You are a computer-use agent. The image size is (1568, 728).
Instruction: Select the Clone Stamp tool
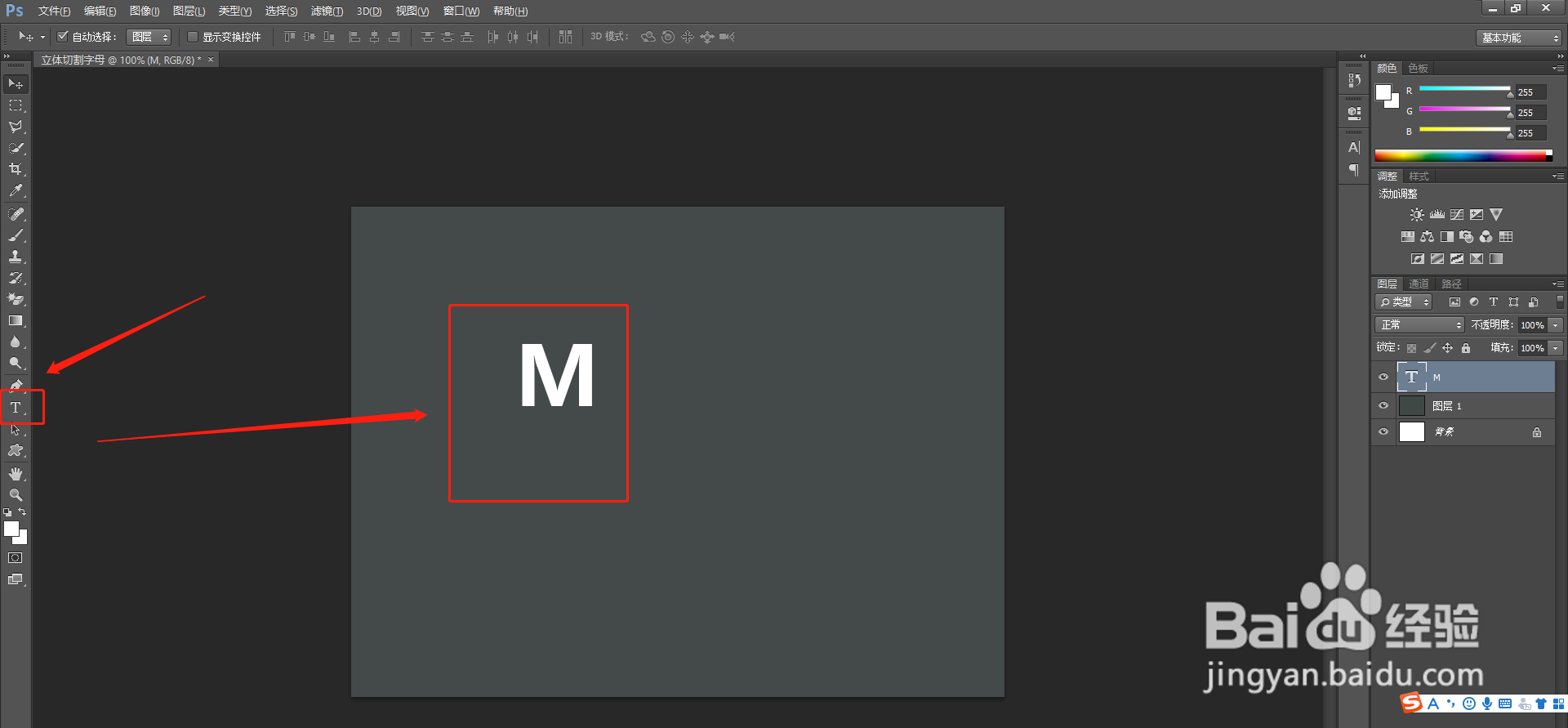[16, 257]
